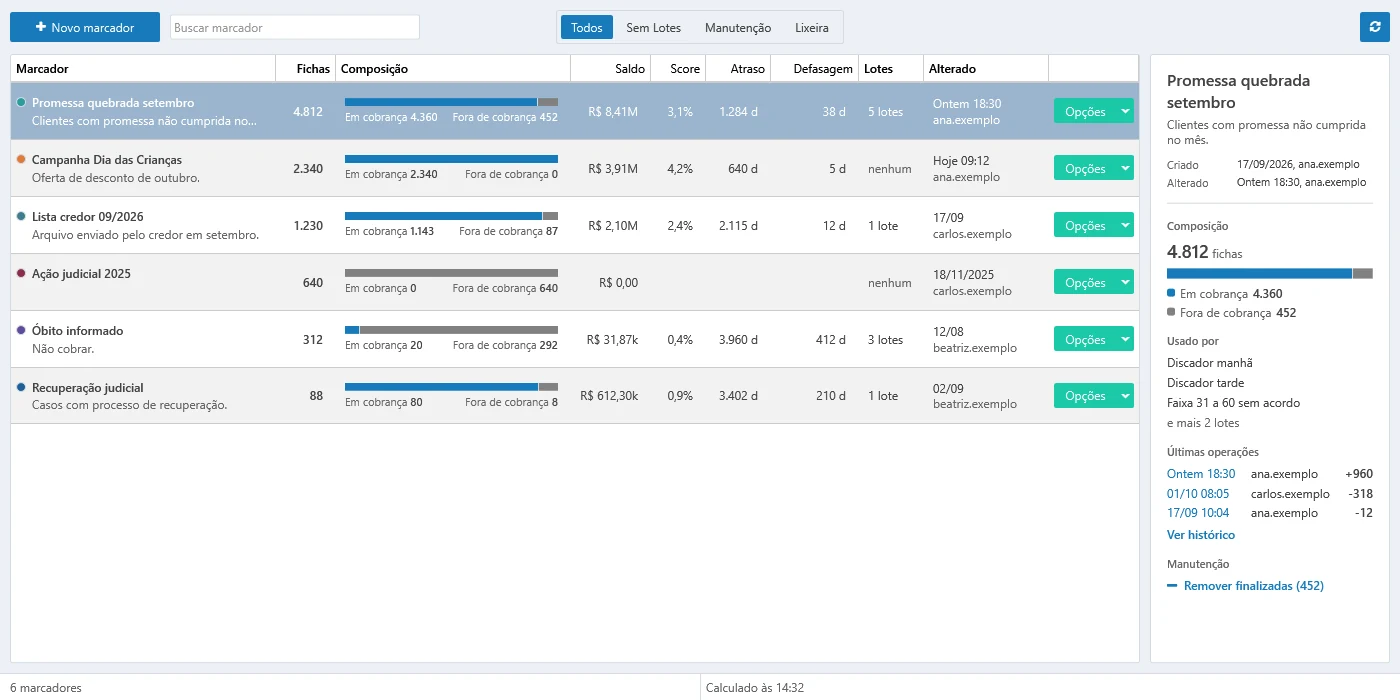
Task: Click the purple dot beside Óbito informado
Action: click(21, 330)
